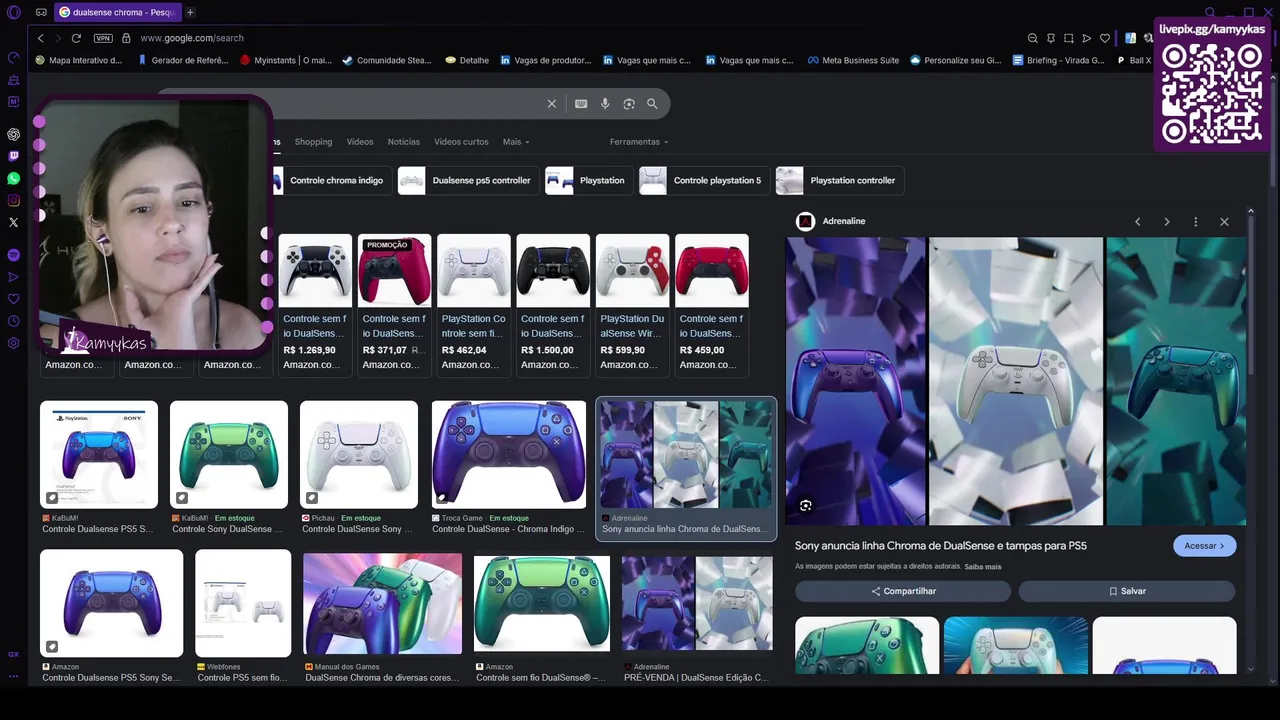Open Troca Game Chroma Indigo thumbnail
The image size is (1280, 720).
509,455
